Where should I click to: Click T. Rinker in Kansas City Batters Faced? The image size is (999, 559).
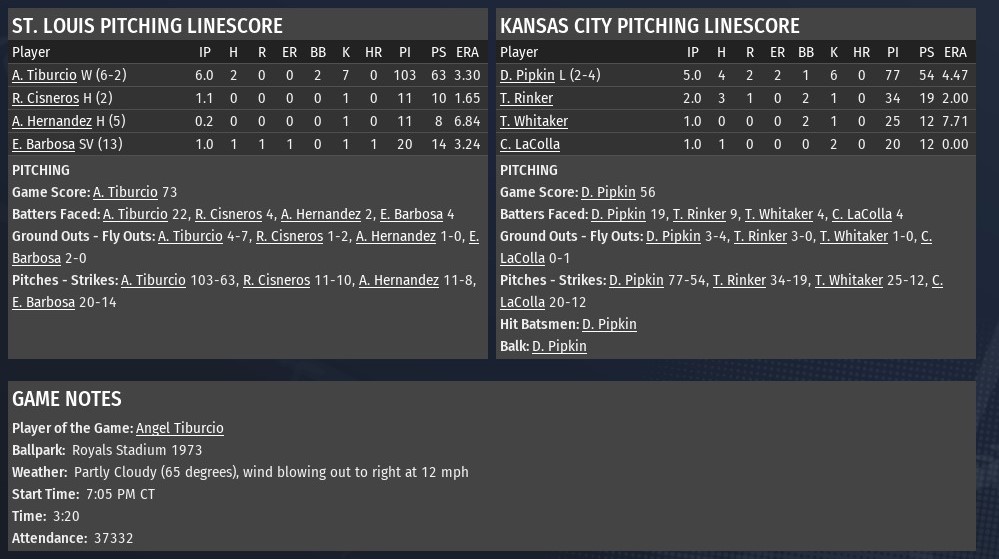point(699,214)
